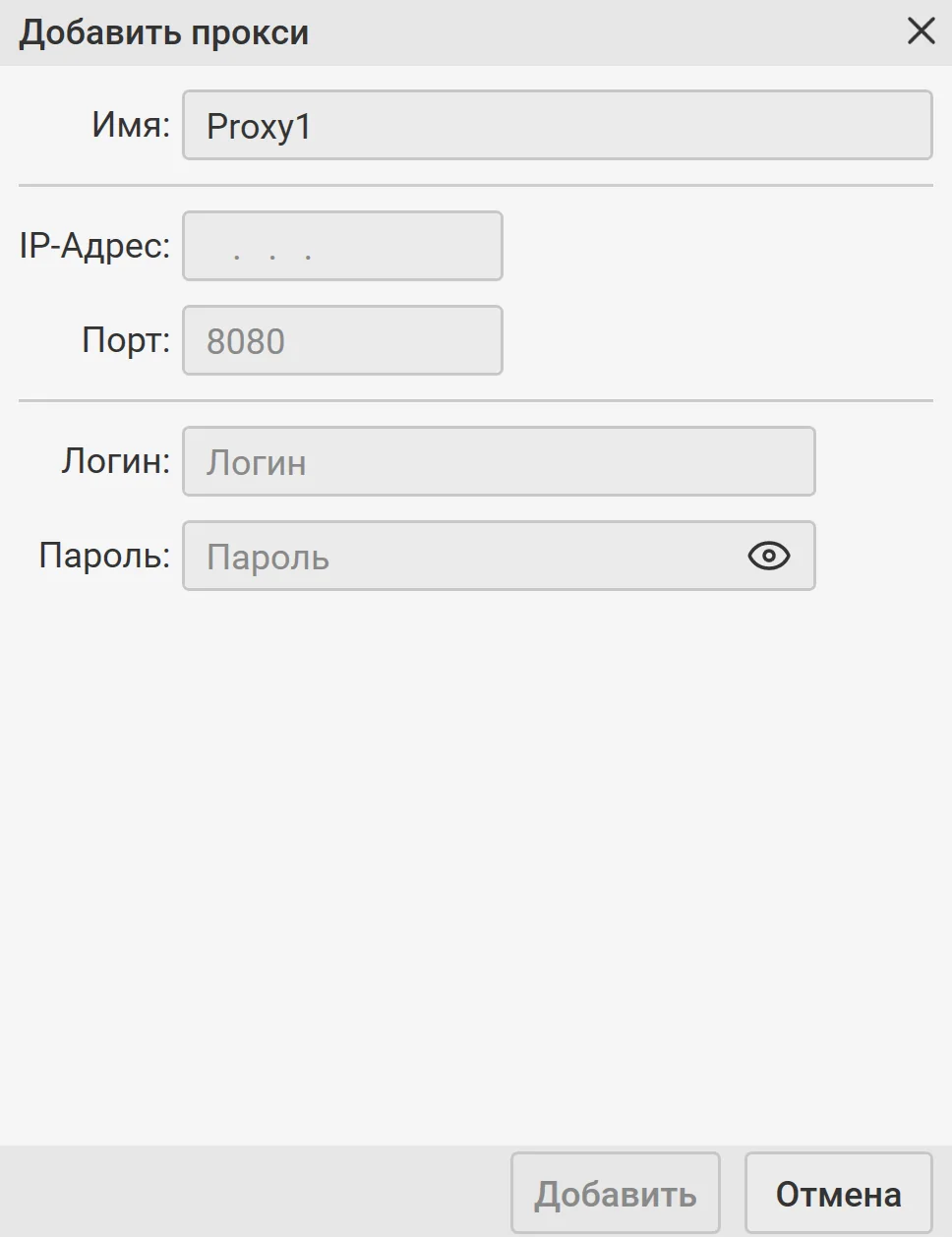Click the Логин: label
Viewport: 952px width, 1237px height.
click(116, 461)
